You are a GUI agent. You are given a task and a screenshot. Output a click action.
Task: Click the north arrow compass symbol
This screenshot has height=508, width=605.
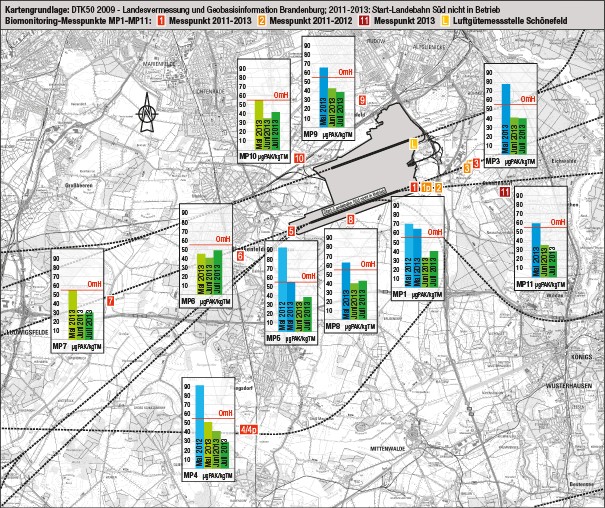[x=147, y=110]
